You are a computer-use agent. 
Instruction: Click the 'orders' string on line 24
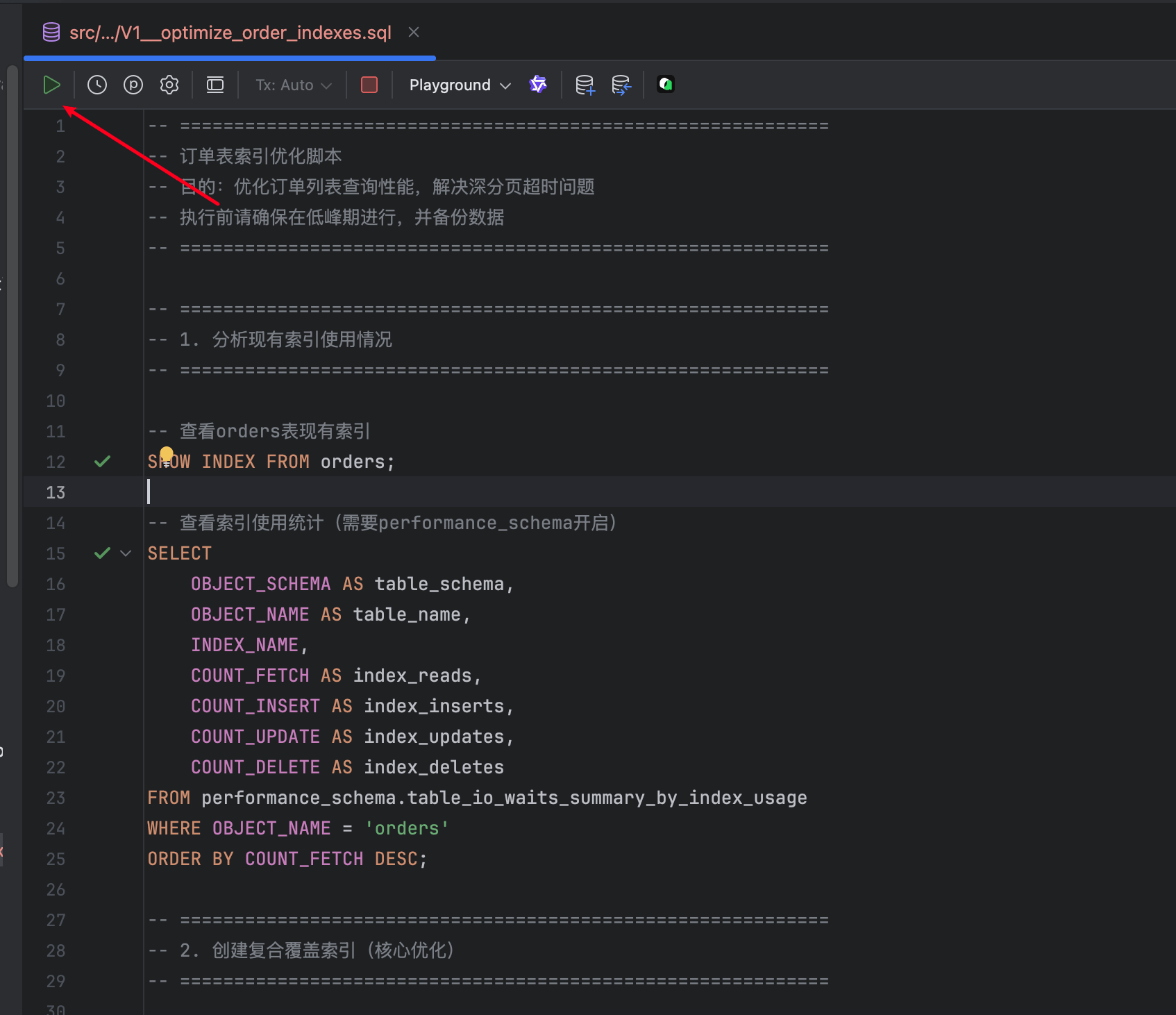pos(407,828)
